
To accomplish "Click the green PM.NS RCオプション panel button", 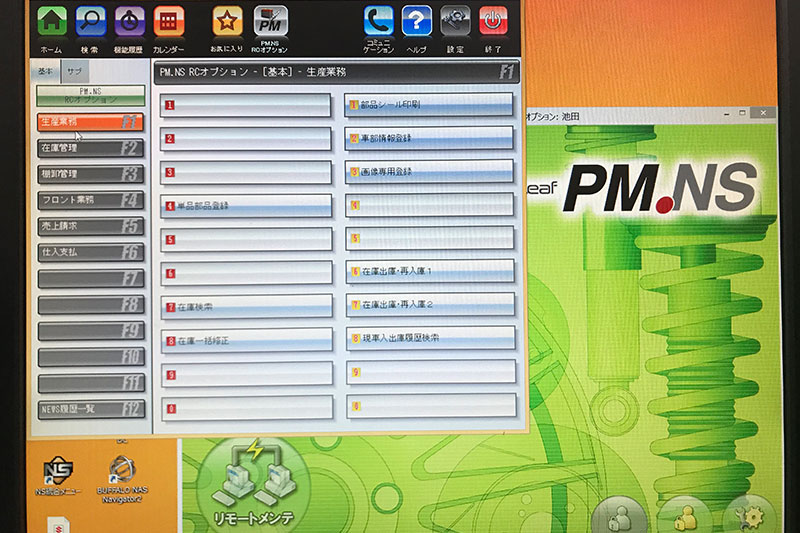I will [90, 95].
